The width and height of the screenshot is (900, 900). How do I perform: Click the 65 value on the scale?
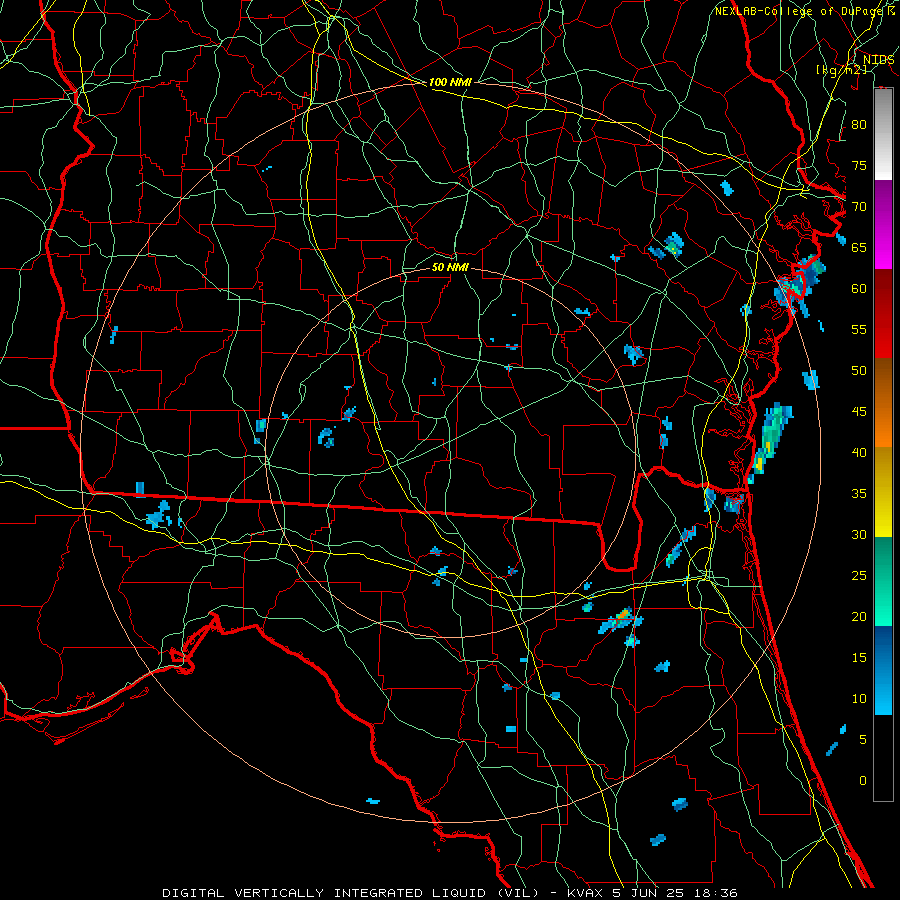[859, 247]
